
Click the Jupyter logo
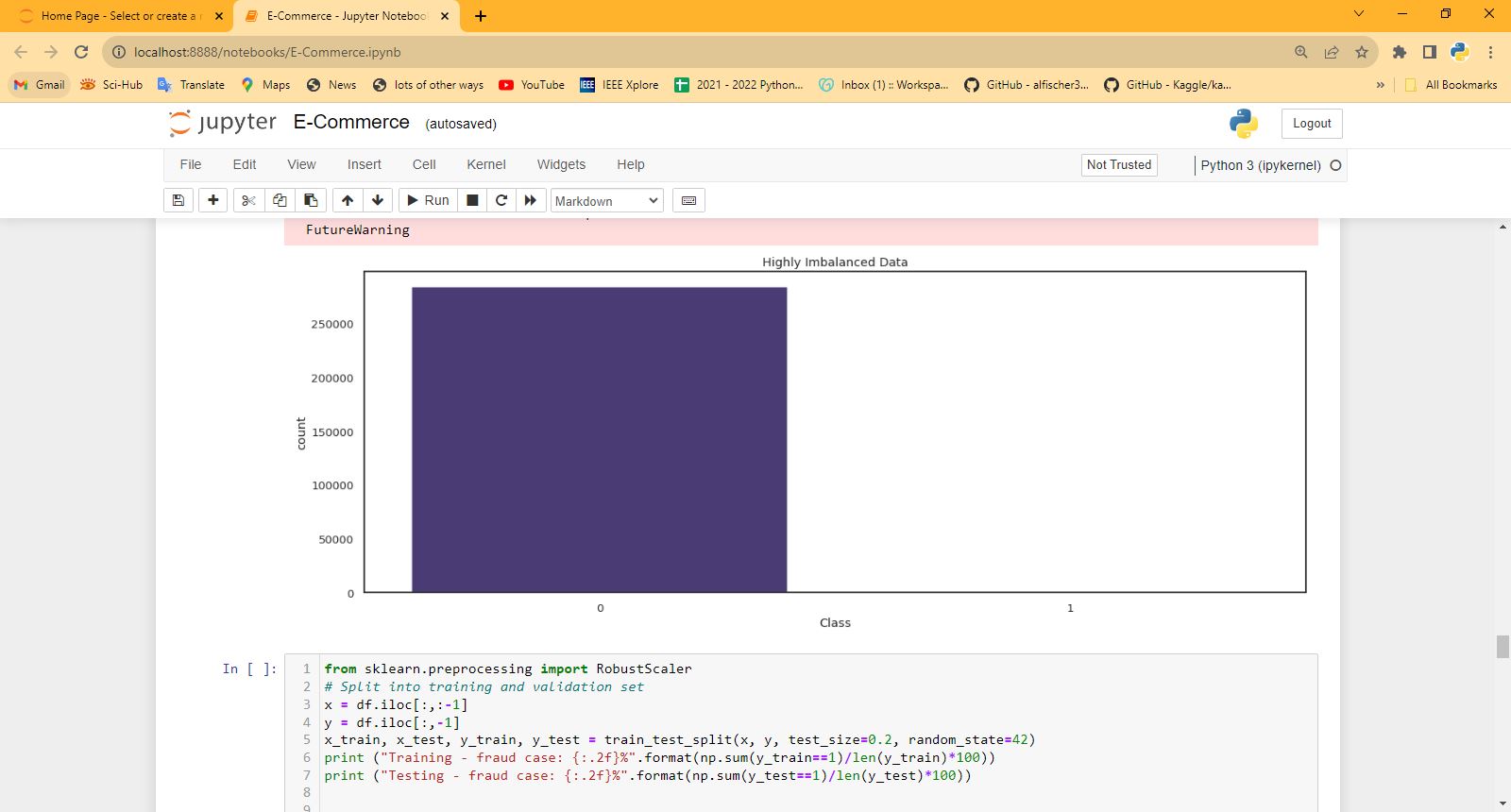223,123
